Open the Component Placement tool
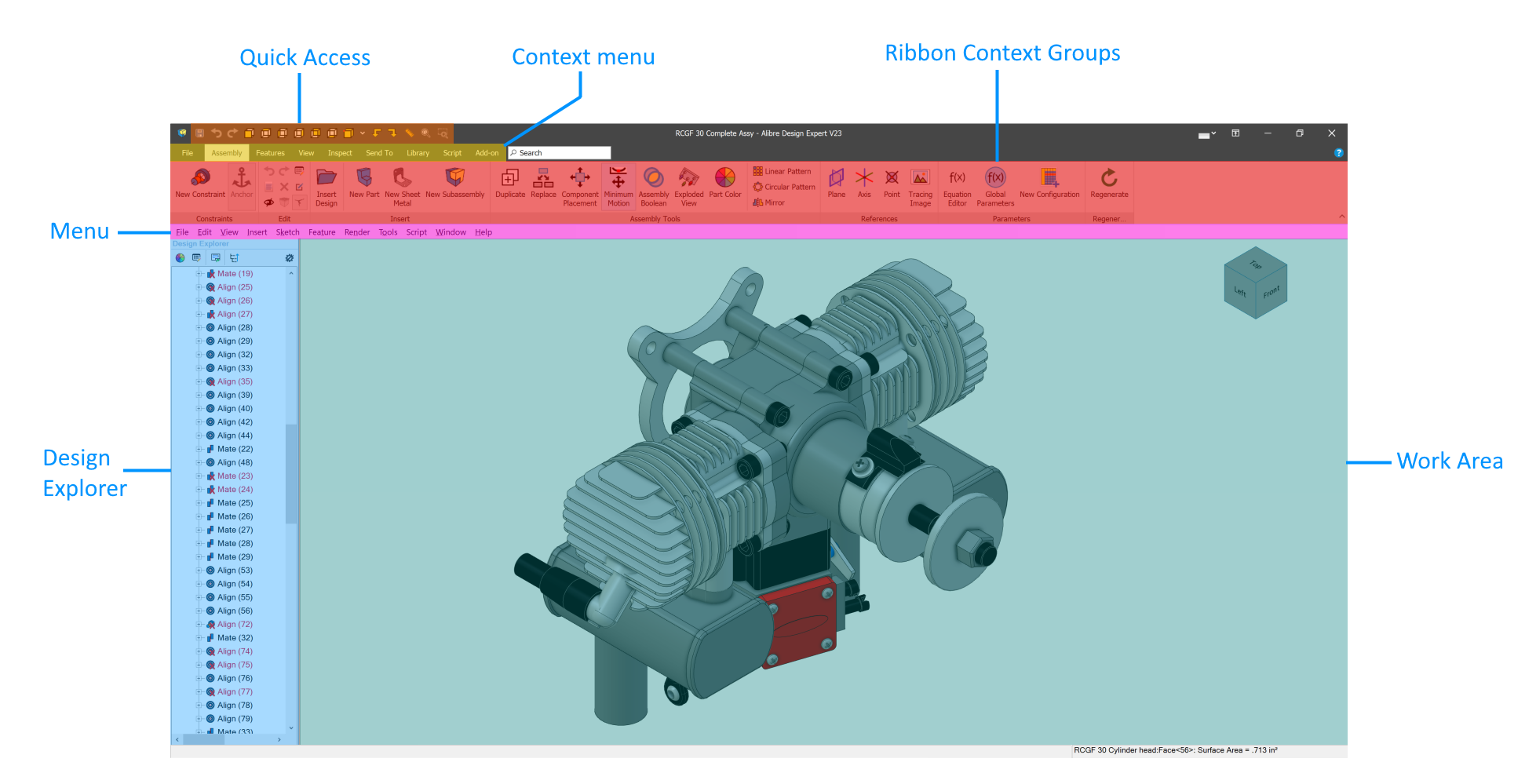 click(580, 187)
